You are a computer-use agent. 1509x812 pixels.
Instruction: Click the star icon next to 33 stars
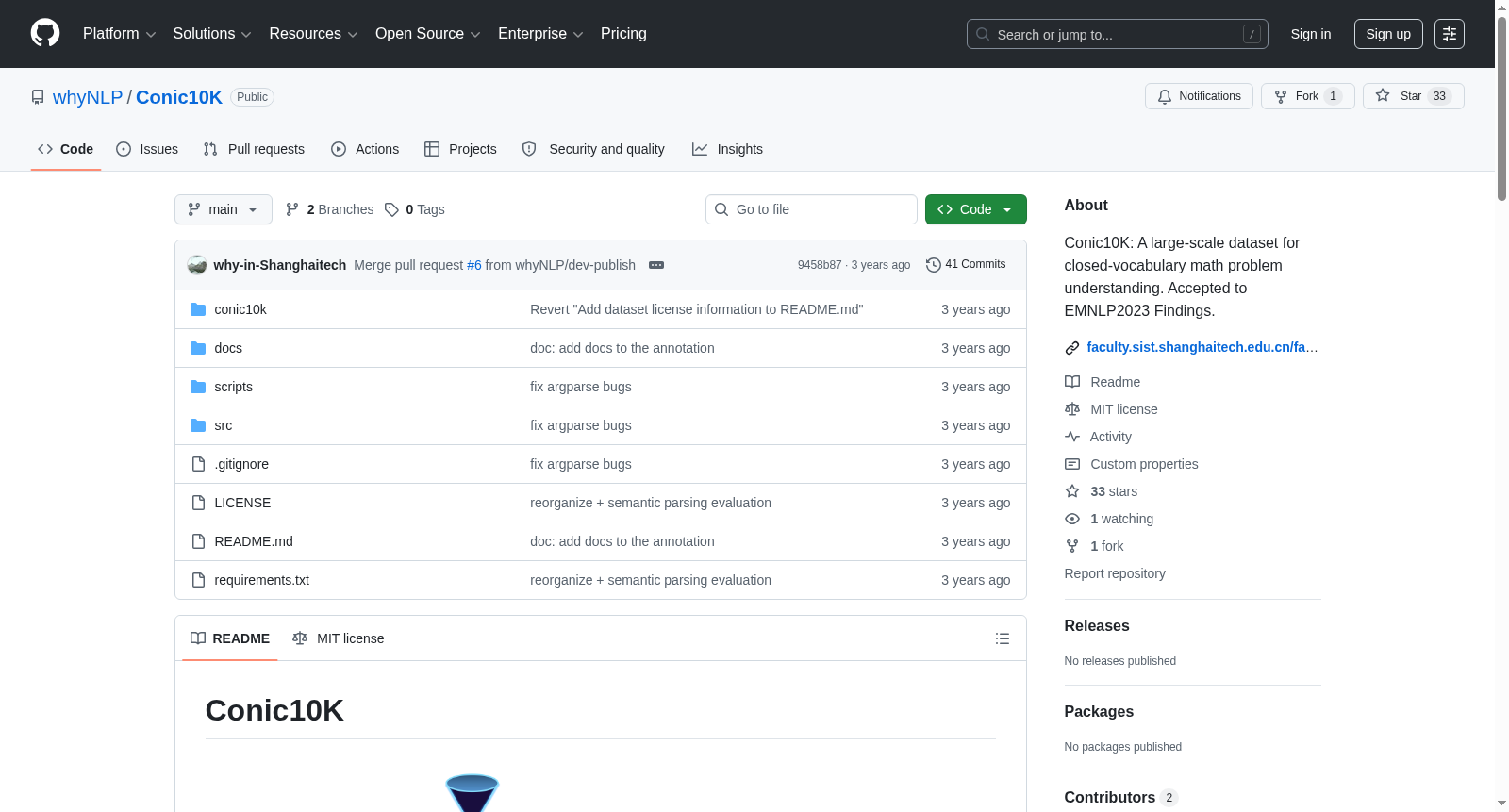click(1072, 491)
